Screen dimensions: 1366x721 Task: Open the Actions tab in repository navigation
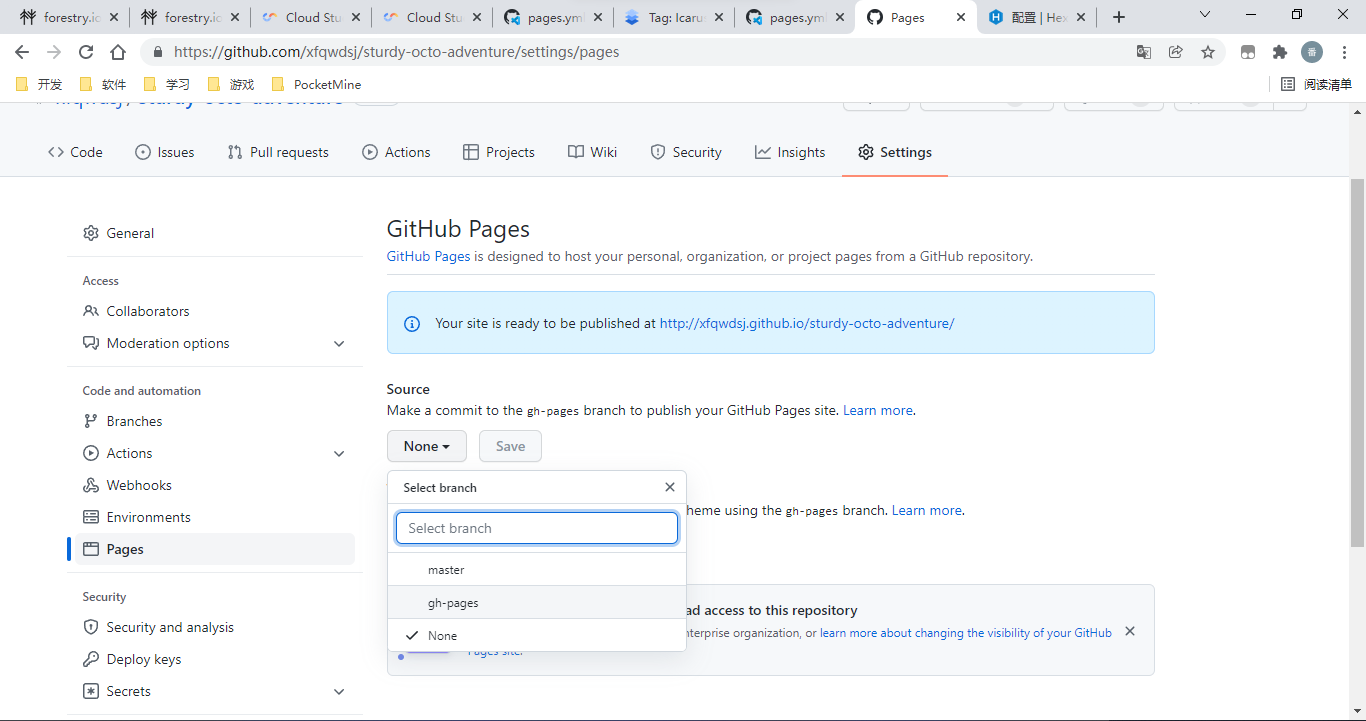[396, 152]
